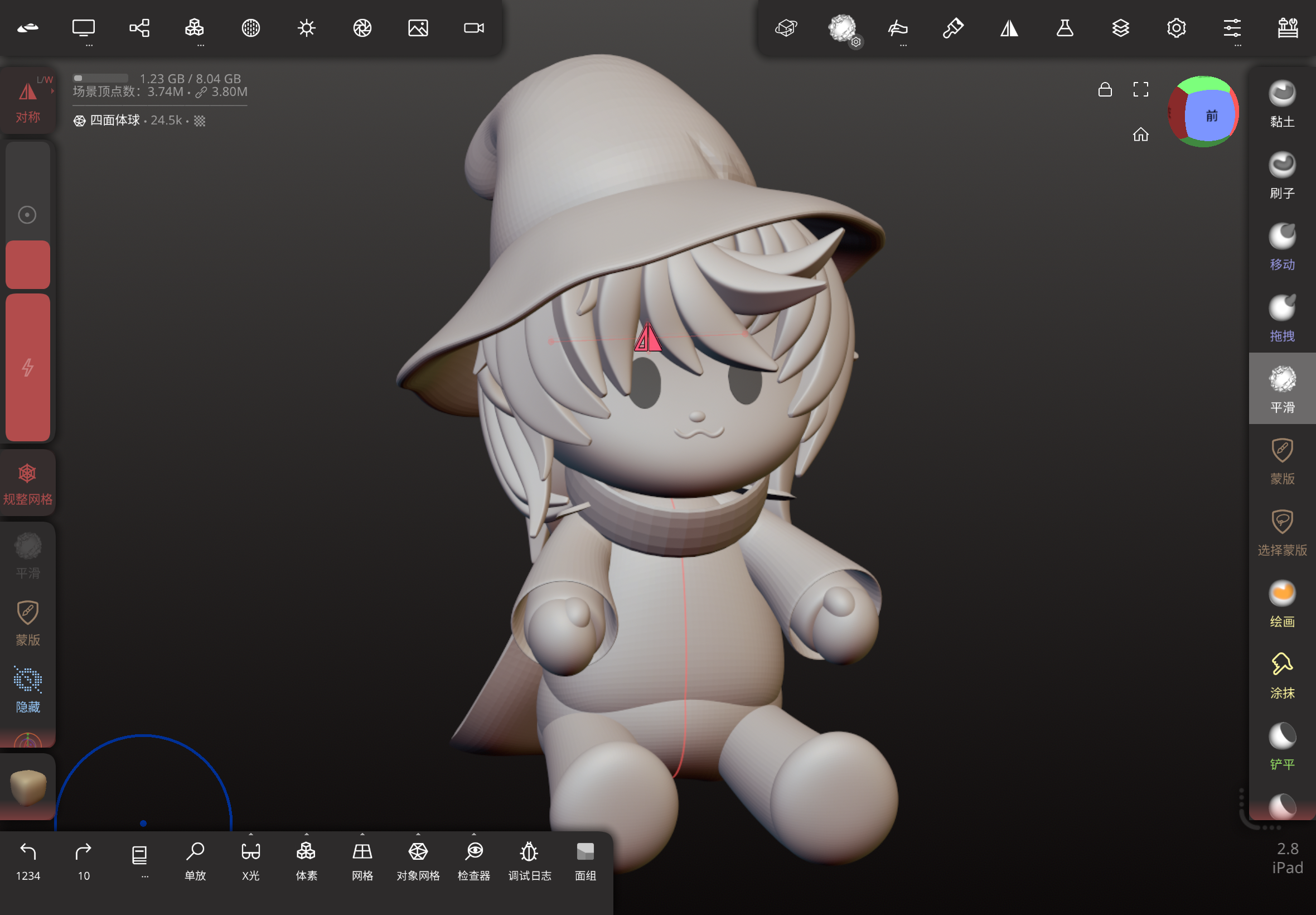Open 调试日志 debug log

529,860
